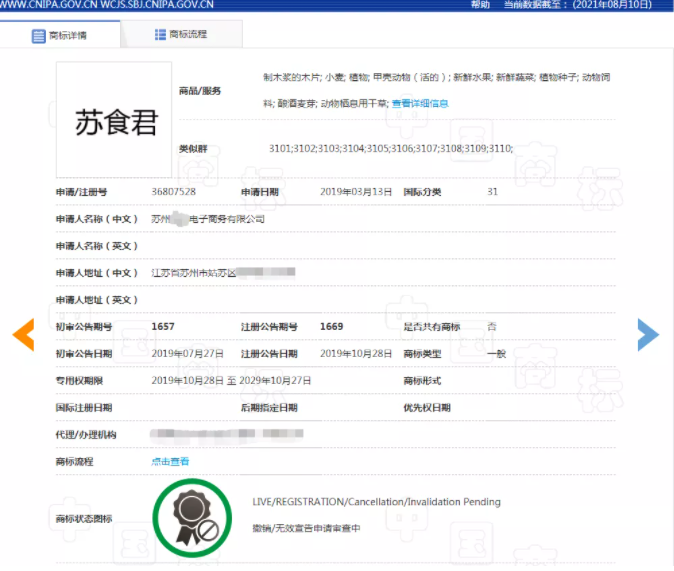
Task: Click the 代理/办理机构 label
Action: tap(86, 435)
